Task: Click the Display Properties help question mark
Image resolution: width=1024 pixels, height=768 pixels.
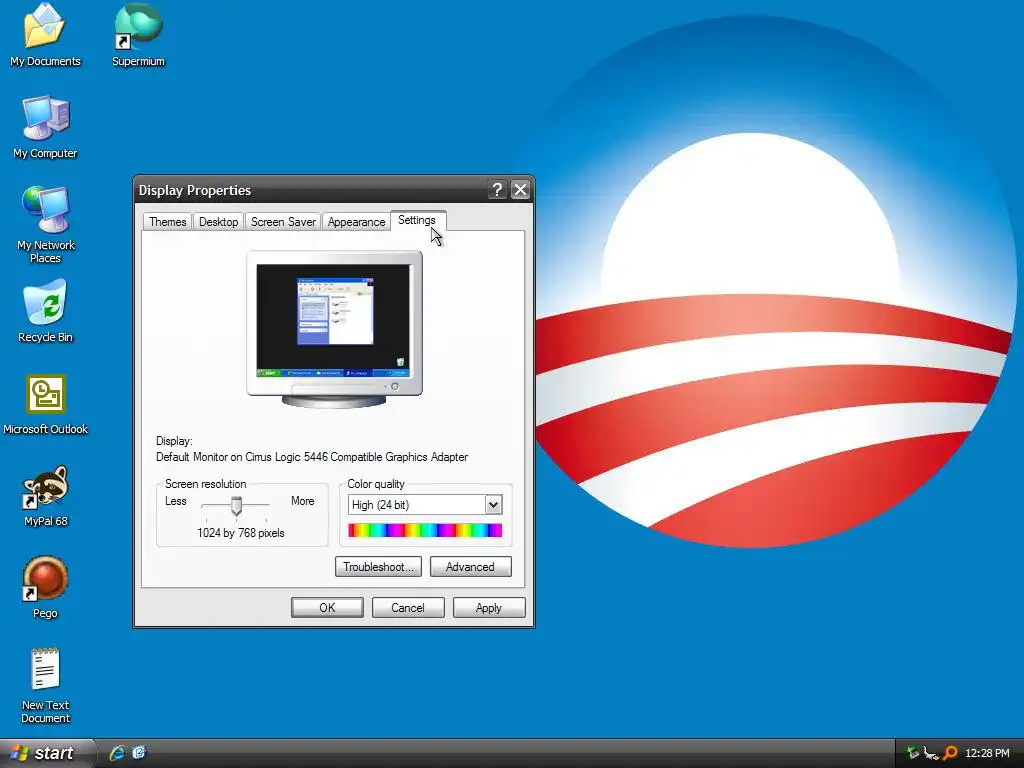Action: click(497, 190)
